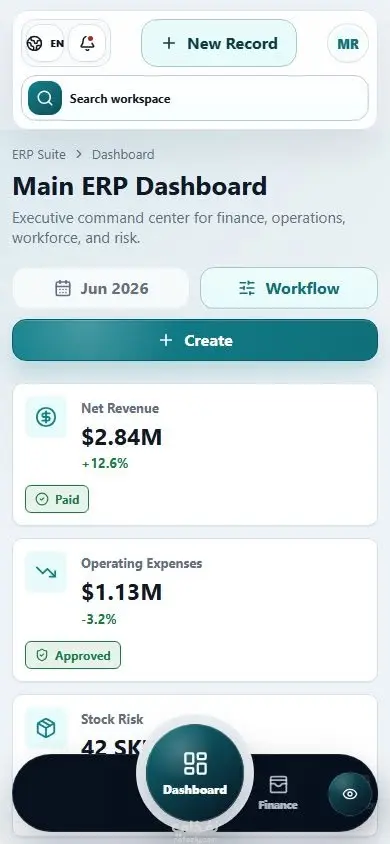The height and width of the screenshot is (844, 390).
Task: Click the magnifier search icon
Action: coord(45,99)
